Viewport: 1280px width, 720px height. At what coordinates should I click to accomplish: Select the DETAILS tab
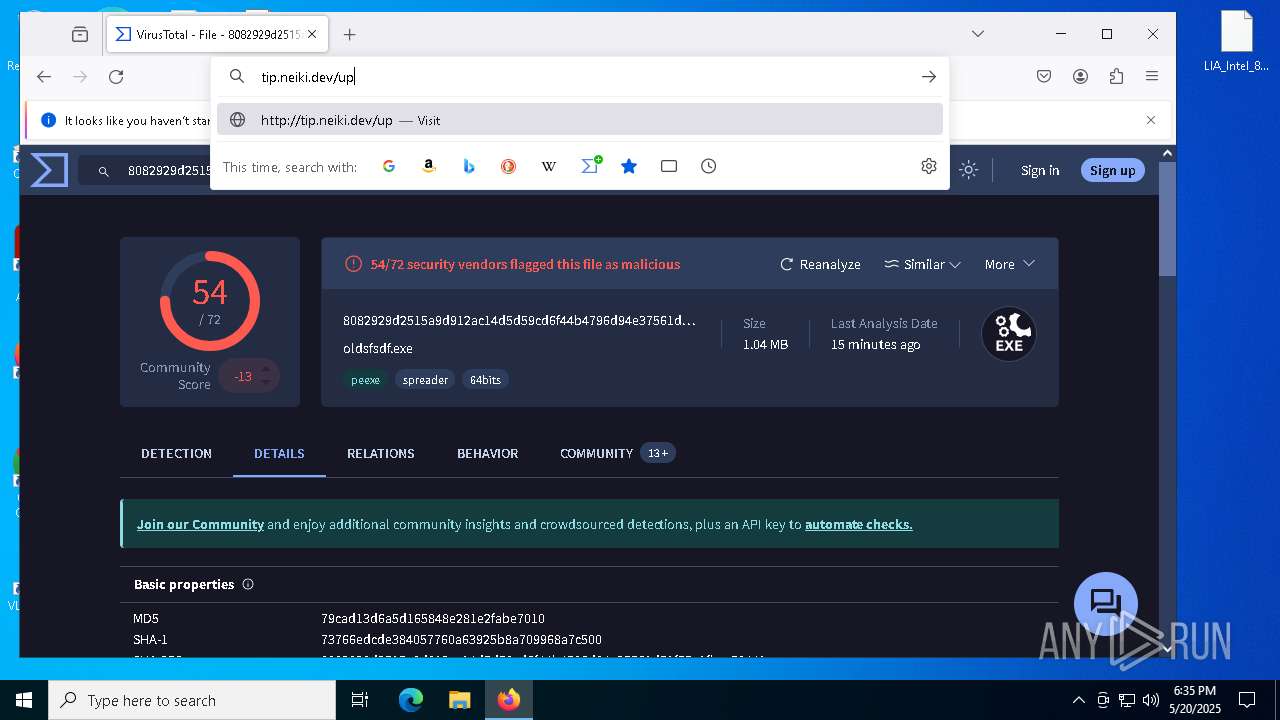(279, 453)
